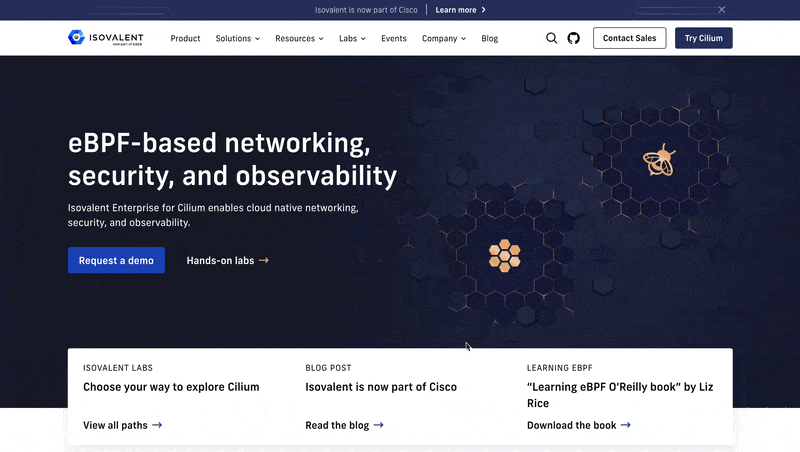Click the honeycomb graphic in hero
Screen dimensions: 800x452
point(505,256)
